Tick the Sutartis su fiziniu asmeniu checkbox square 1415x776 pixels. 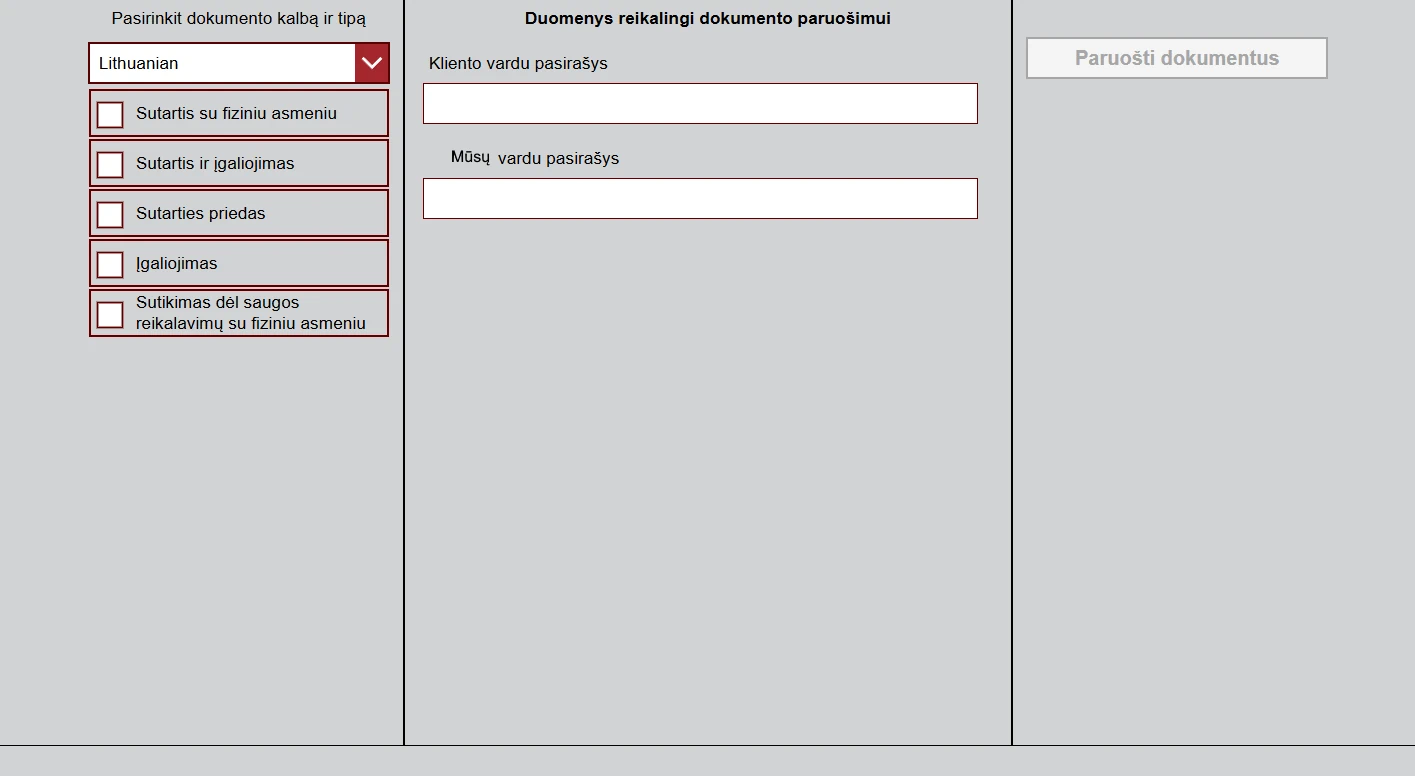110,114
